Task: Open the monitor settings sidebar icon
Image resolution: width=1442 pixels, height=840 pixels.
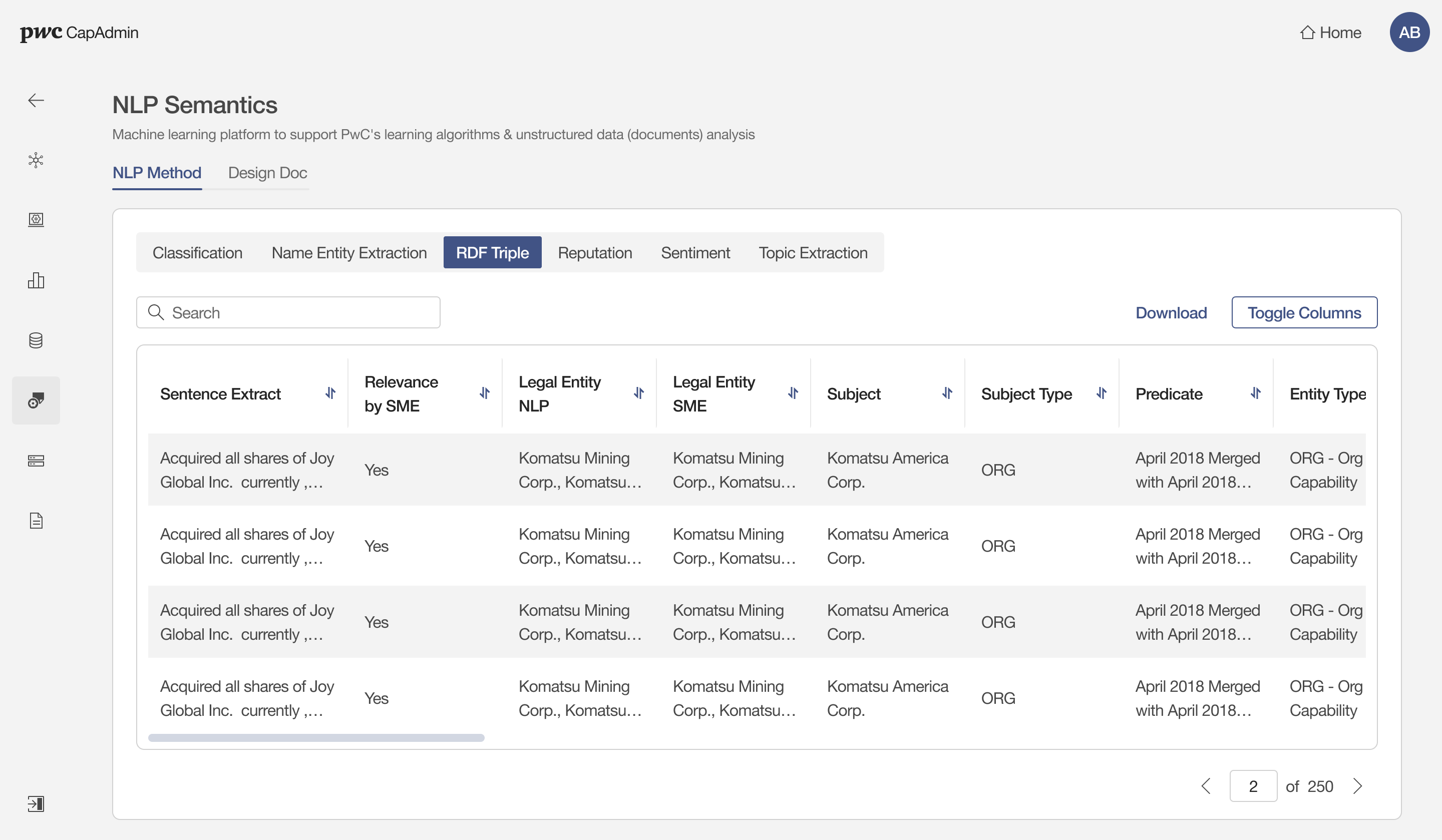Action: click(x=36, y=220)
